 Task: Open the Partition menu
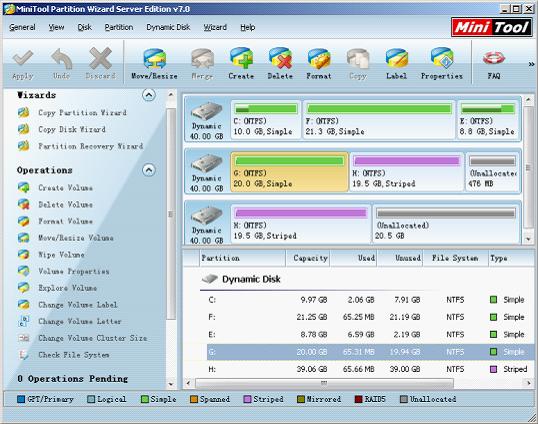point(119,27)
